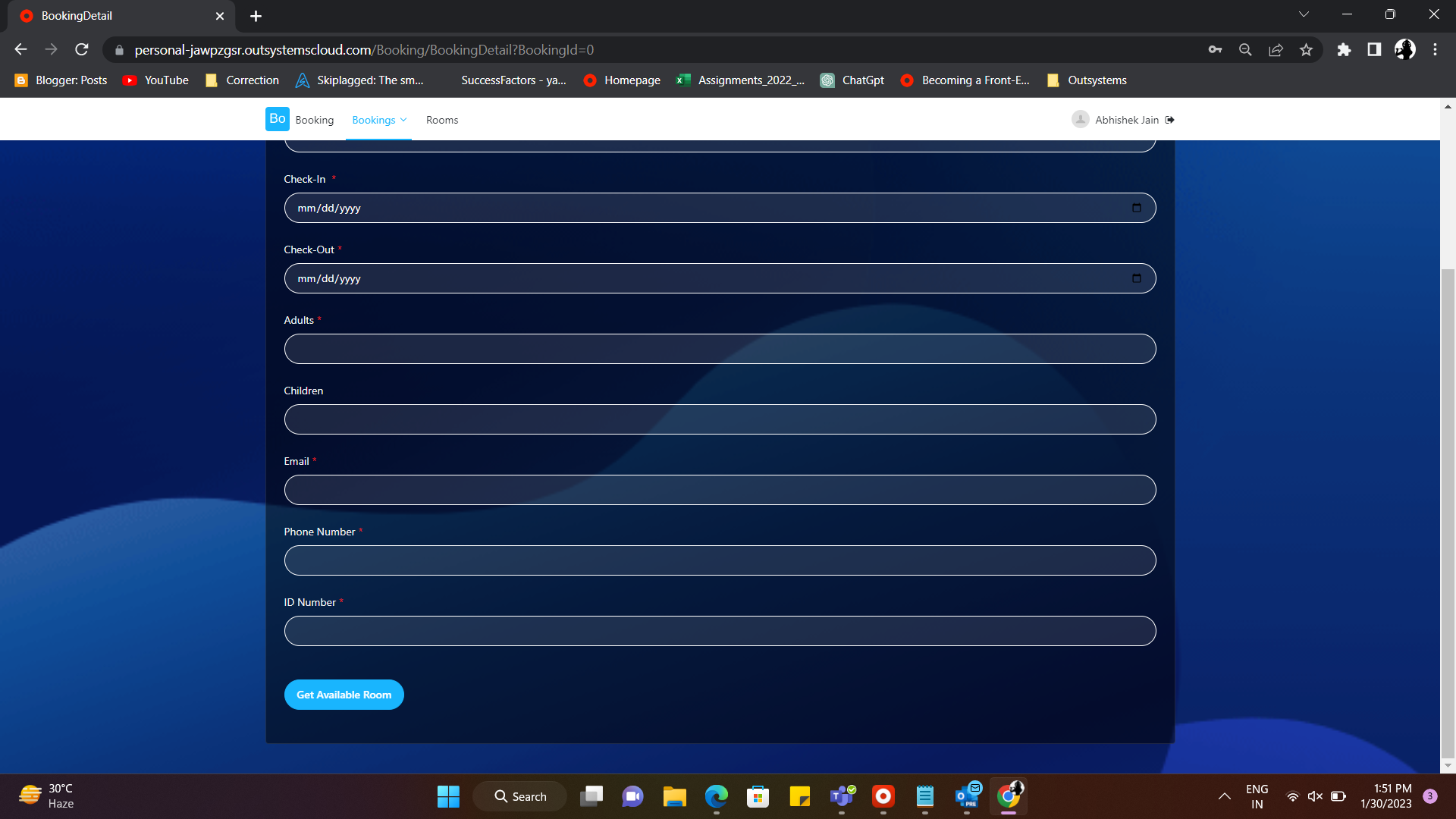Viewport: 1456px width, 819px height.
Task: Open the zoom magnifier icon in address bar
Action: (x=1245, y=50)
